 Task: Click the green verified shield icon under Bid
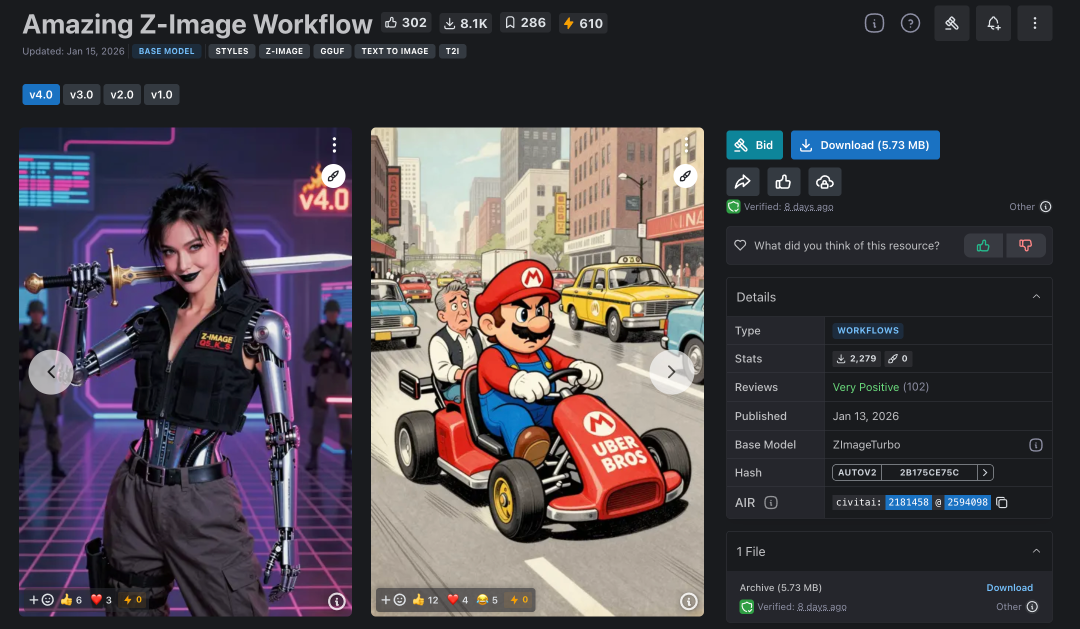click(734, 207)
